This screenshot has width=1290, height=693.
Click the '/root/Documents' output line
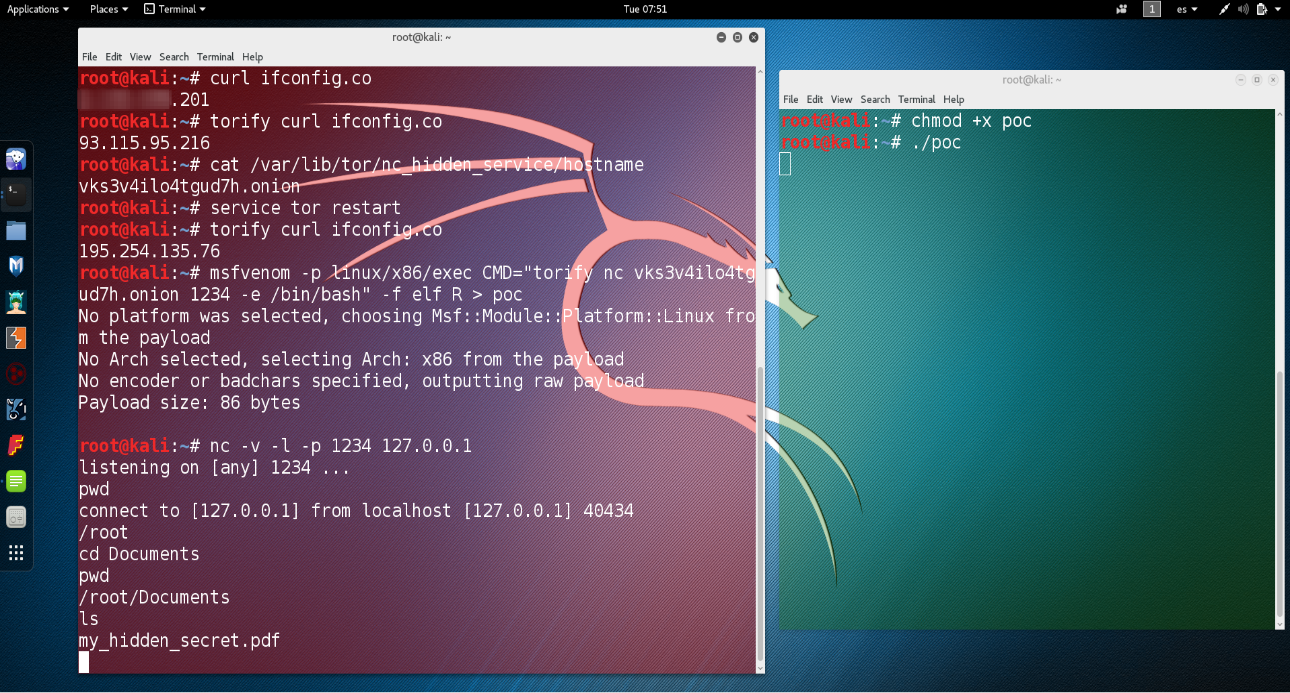coord(154,597)
